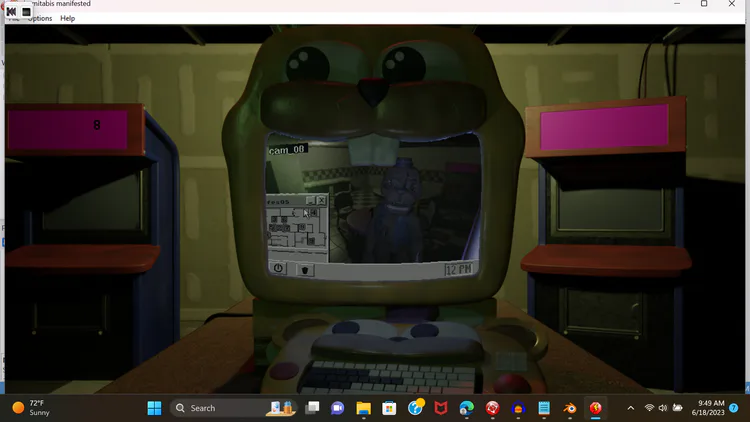This screenshot has width=750, height=422.
Task: Open the headphones app icon on the taskbar
Action: point(518,408)
